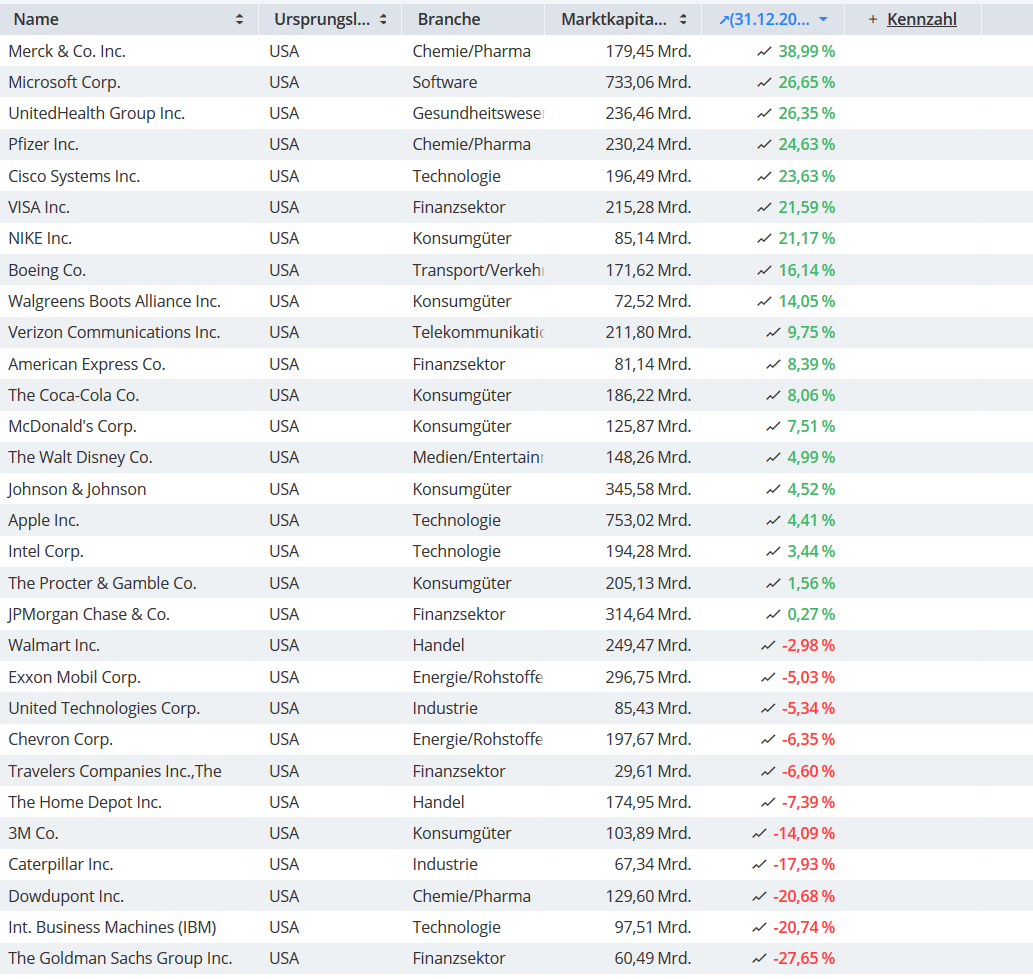Open the Caterpillar Inc. entry
This screenshot has height=979, width=1033.
[x=61, y=864]
